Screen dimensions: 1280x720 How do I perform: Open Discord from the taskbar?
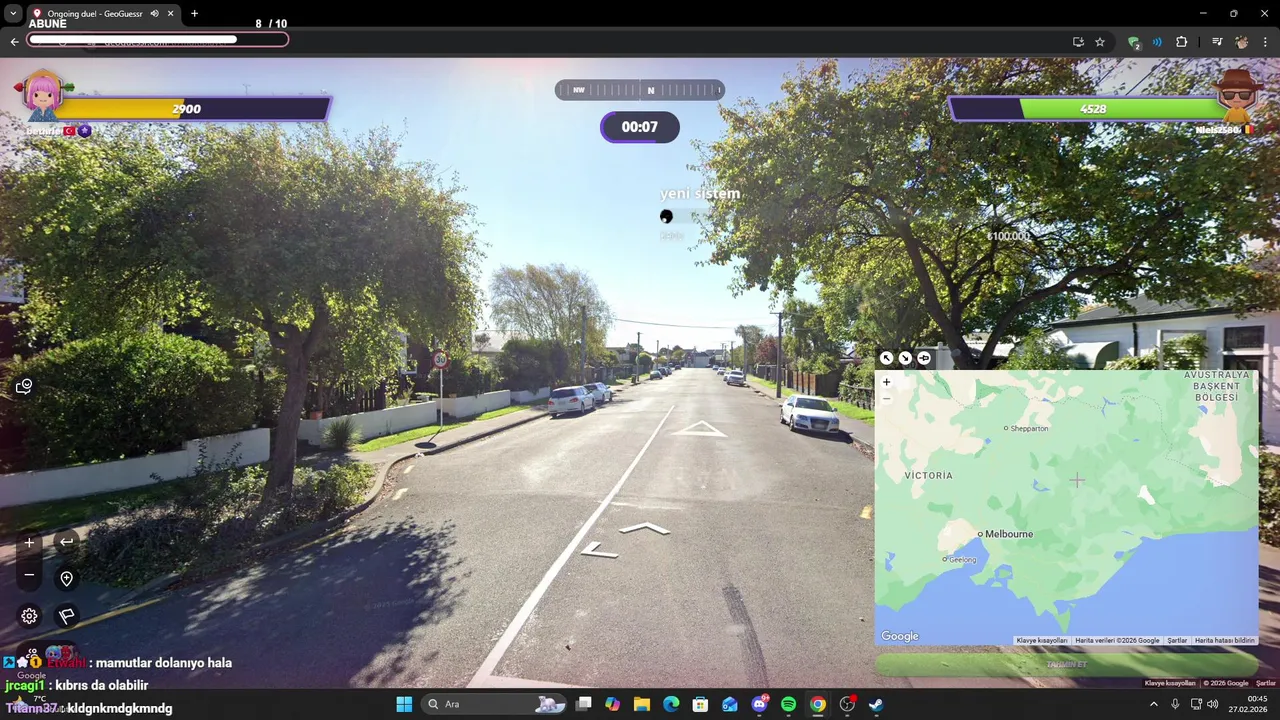coord(759,704)
